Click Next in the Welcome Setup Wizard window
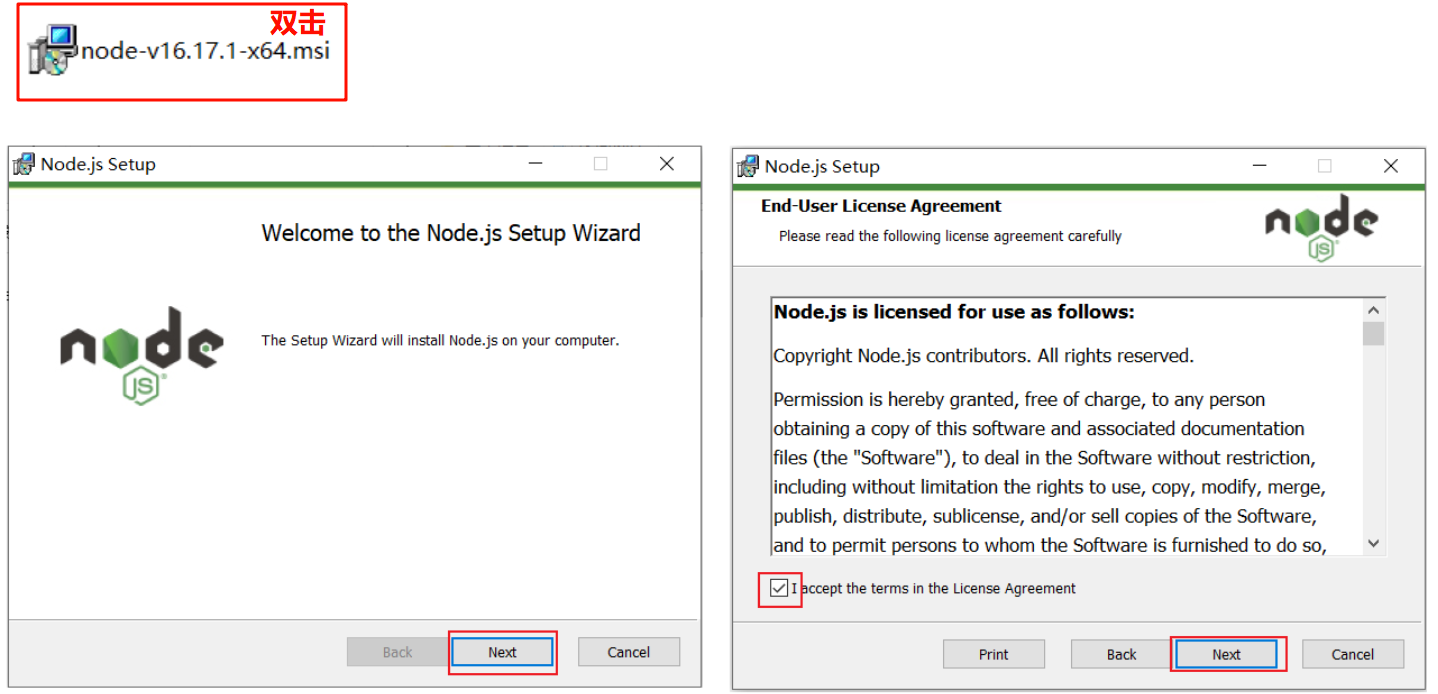Image resolution: width=1438 pixels, height=694 pixels. click(x=502, y=652)
